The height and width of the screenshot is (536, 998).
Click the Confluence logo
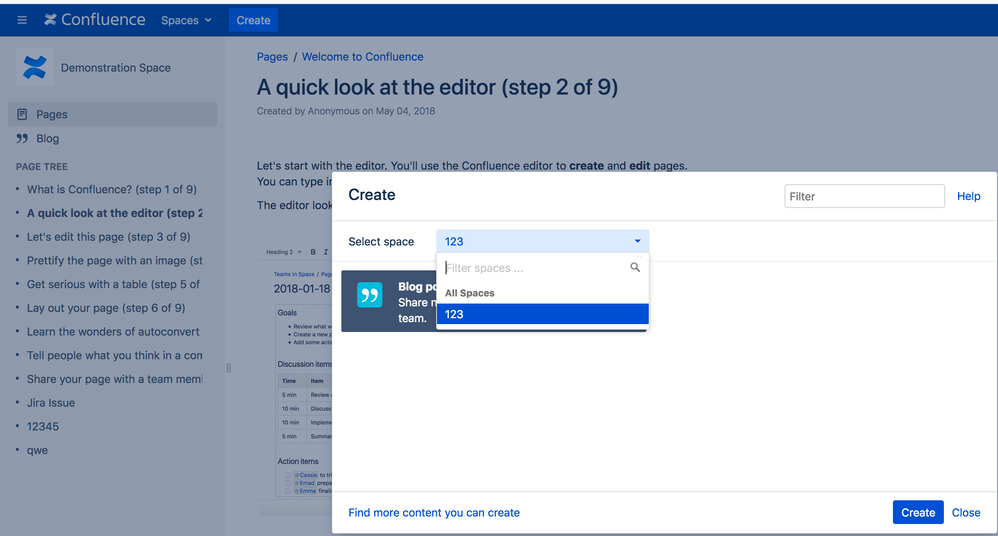[94, 20]
